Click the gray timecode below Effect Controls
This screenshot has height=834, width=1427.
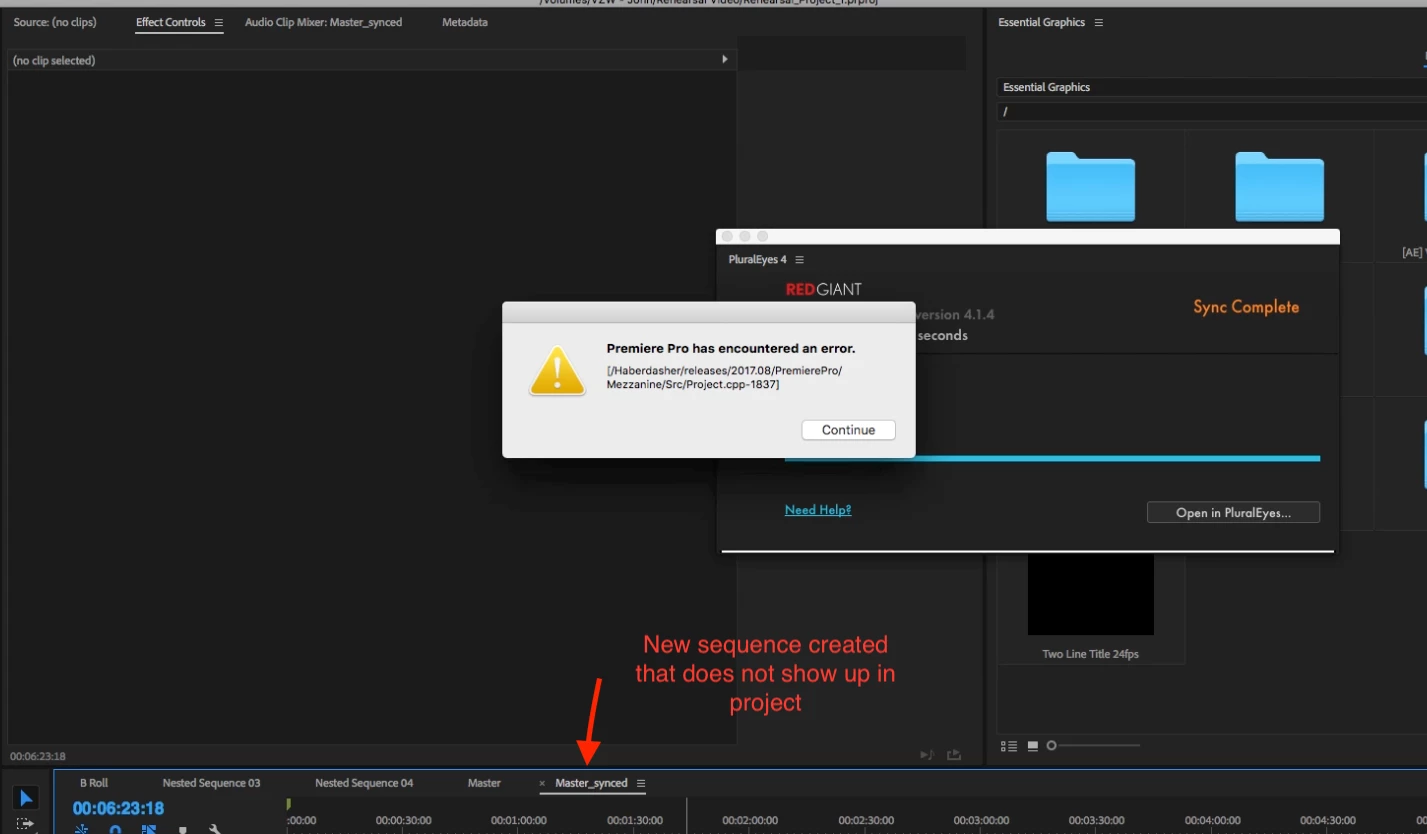tap(37, 756)
